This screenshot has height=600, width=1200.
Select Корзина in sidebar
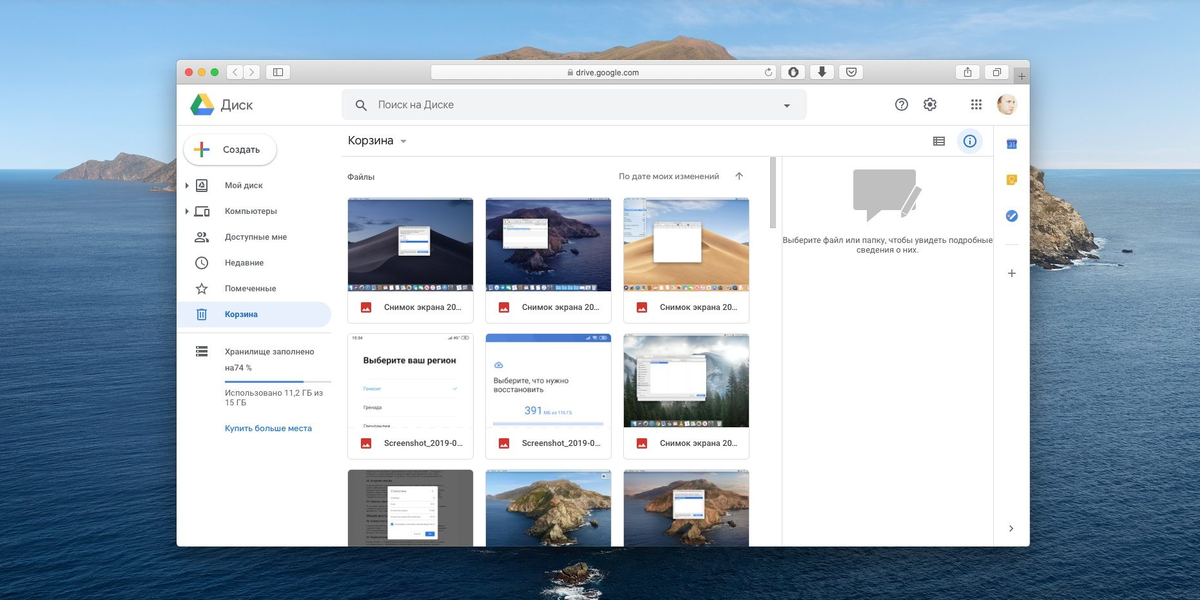[254, 314]
